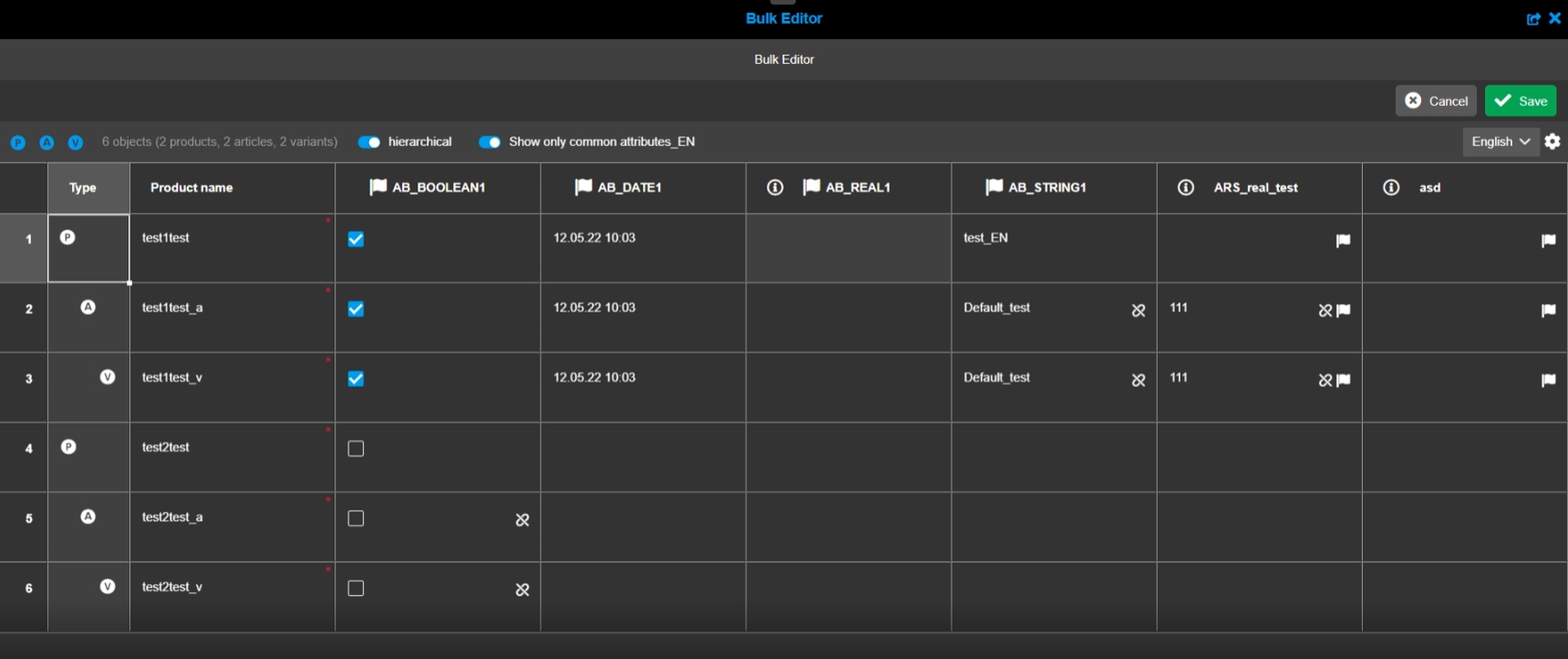Click the product name cell test2test_v

point(232,597)
